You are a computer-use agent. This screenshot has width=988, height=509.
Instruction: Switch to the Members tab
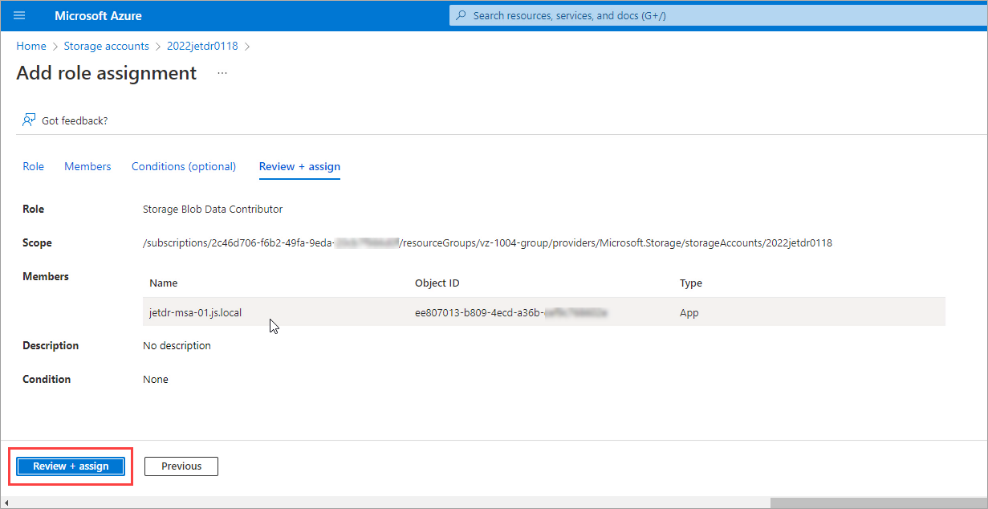[88, 166]
